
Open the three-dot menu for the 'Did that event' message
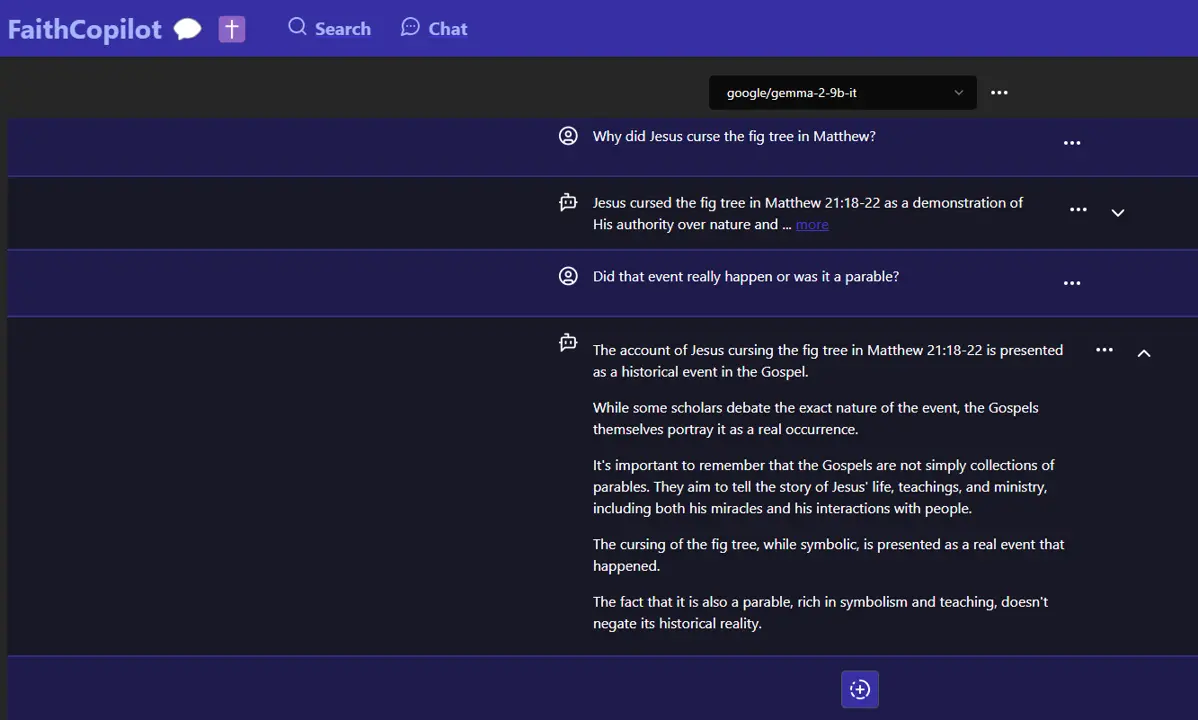(1072, 283)
